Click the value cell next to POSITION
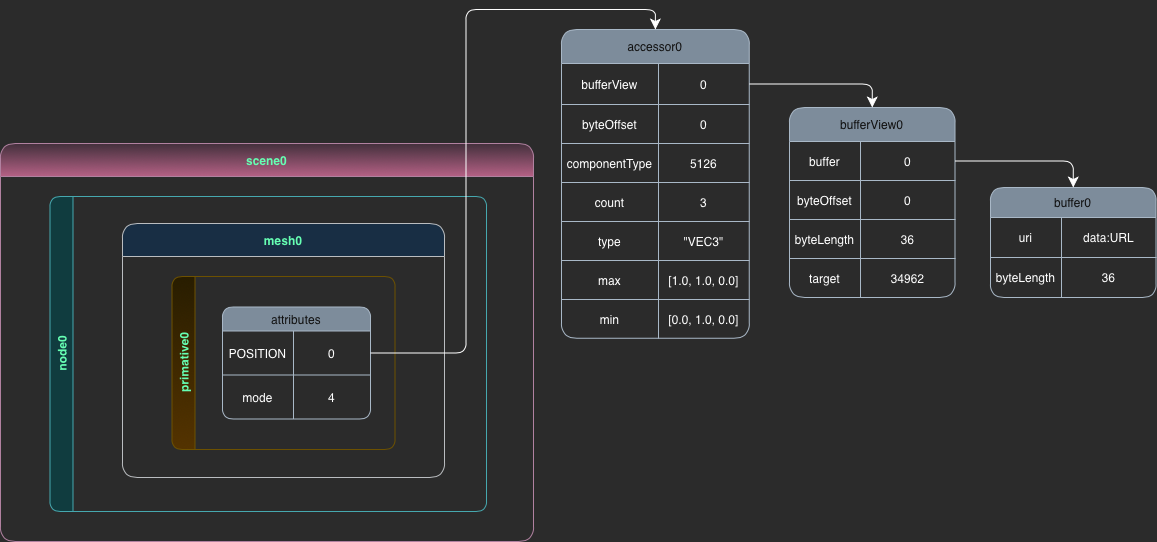 coord(331,354)
